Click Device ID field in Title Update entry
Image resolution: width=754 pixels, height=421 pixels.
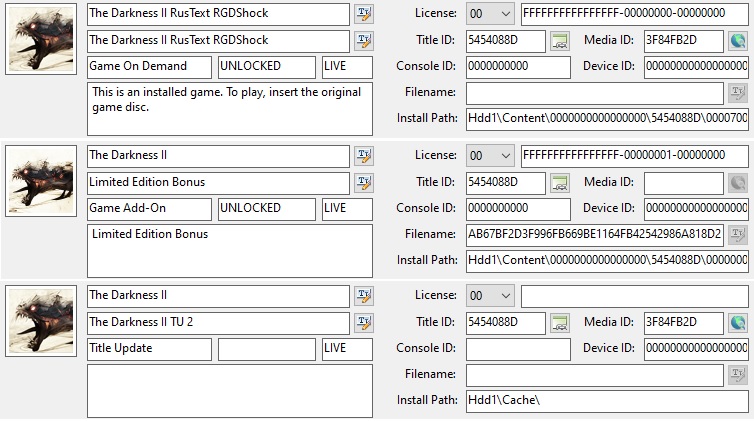pos(696,349)
